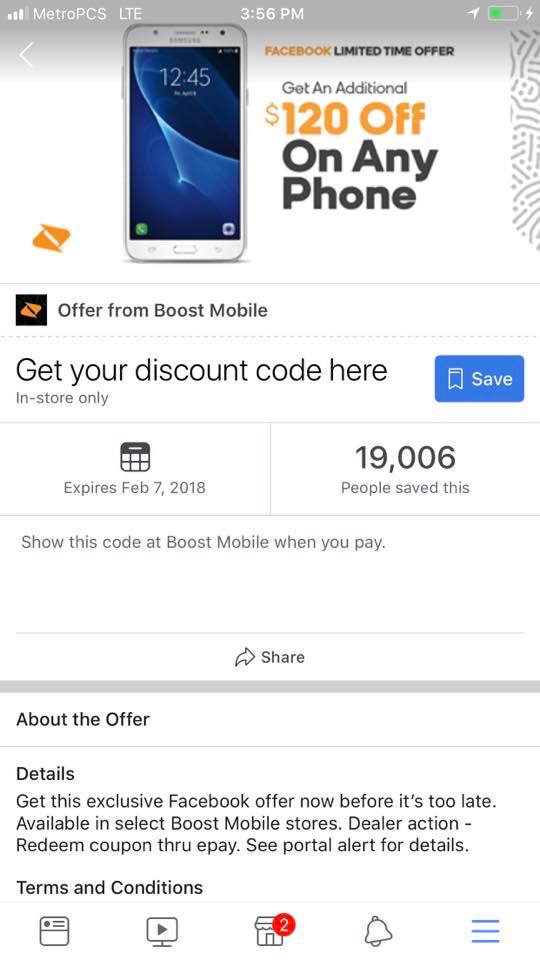
Task: Open the News Feed tab icon
Action: point(54,931)
